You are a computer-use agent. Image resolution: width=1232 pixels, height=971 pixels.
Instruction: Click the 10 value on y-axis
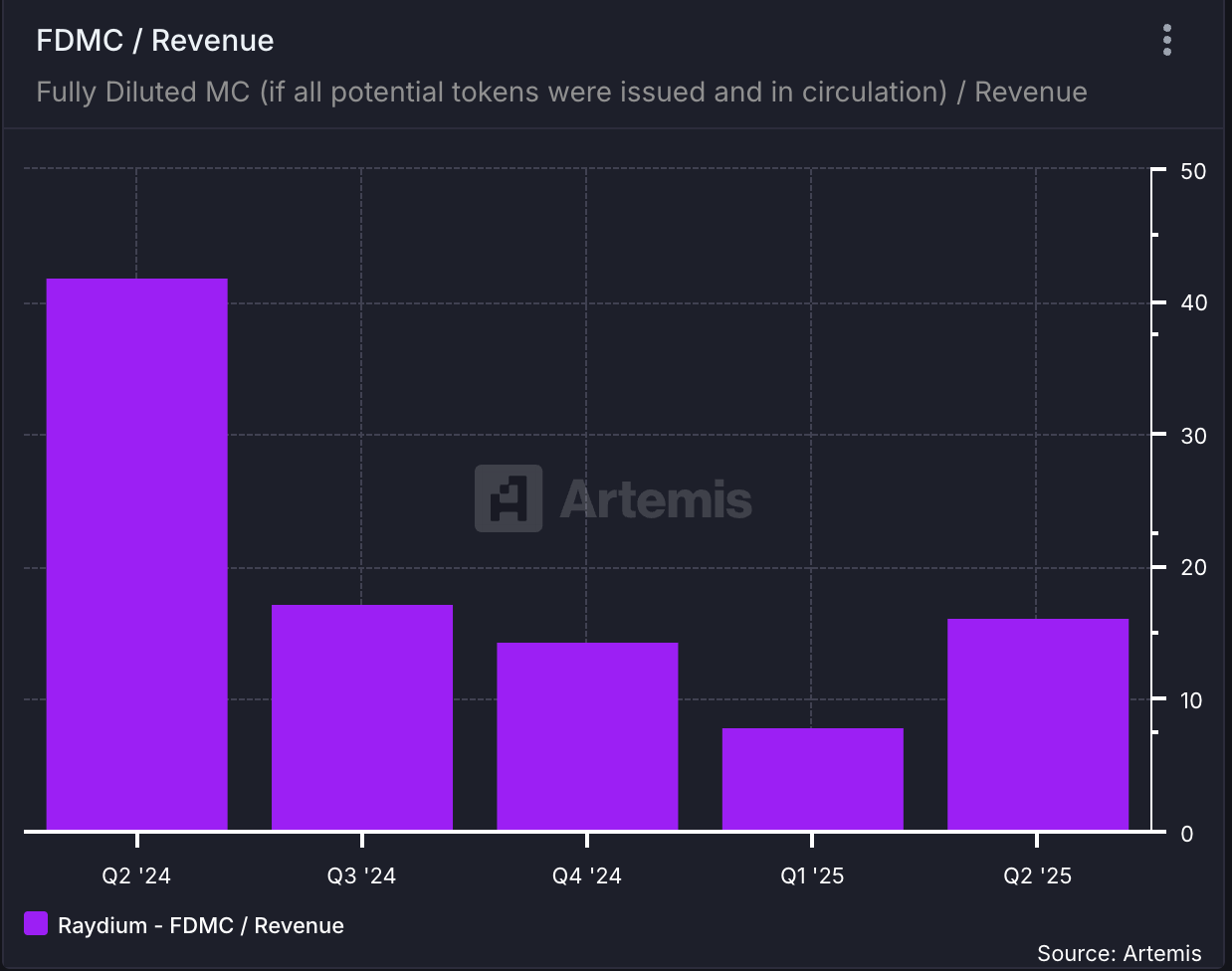point(1191,700)
